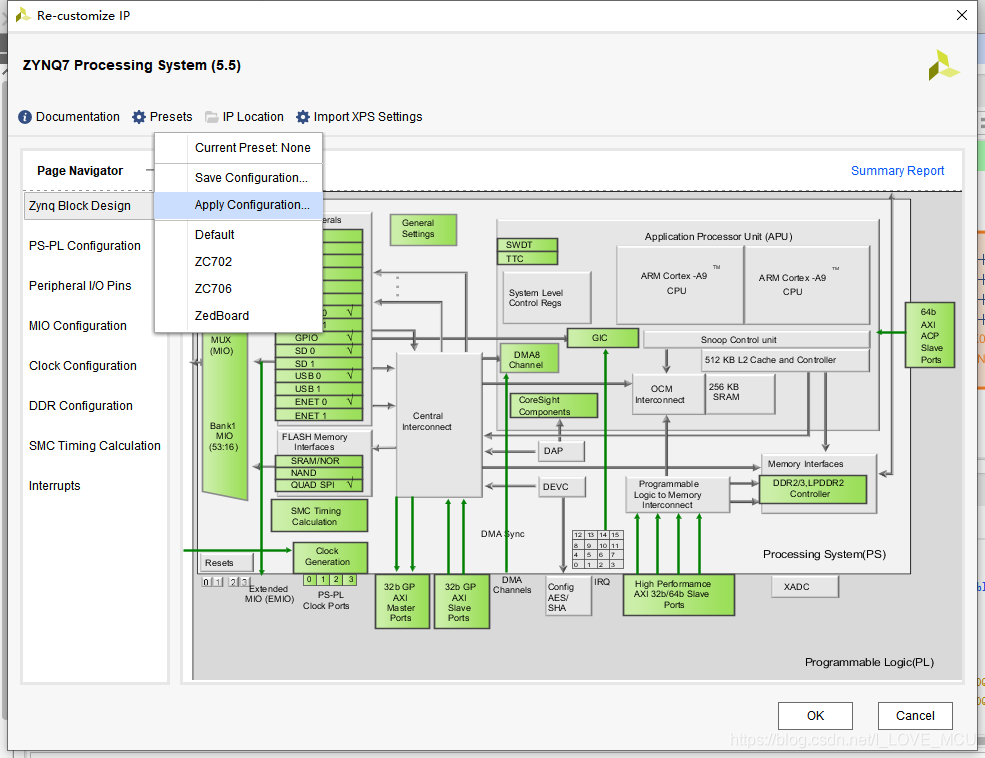Open the Documentation info icon
985x758 pixels.
[x=24, y=117]
